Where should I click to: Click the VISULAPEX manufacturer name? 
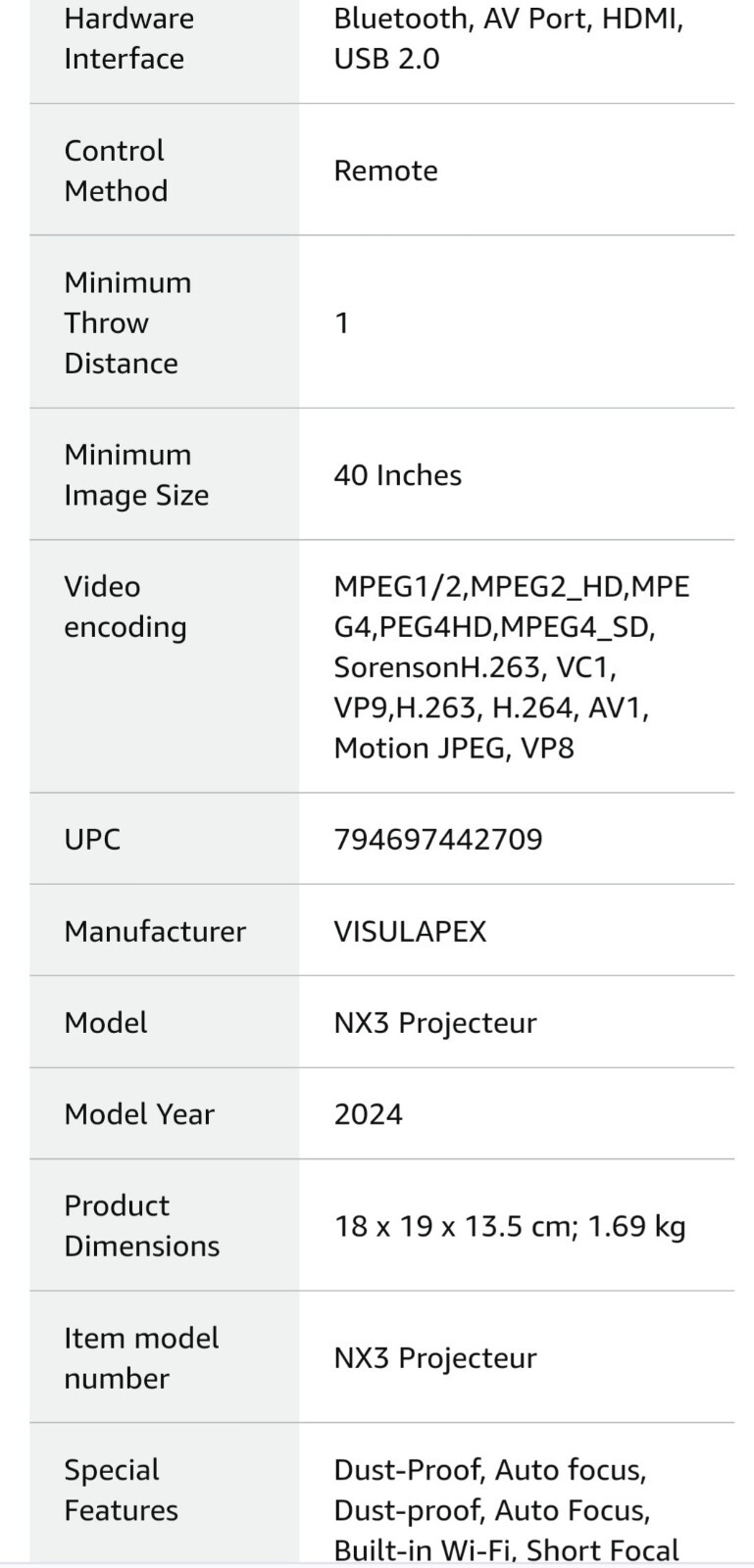pos(411,931)
